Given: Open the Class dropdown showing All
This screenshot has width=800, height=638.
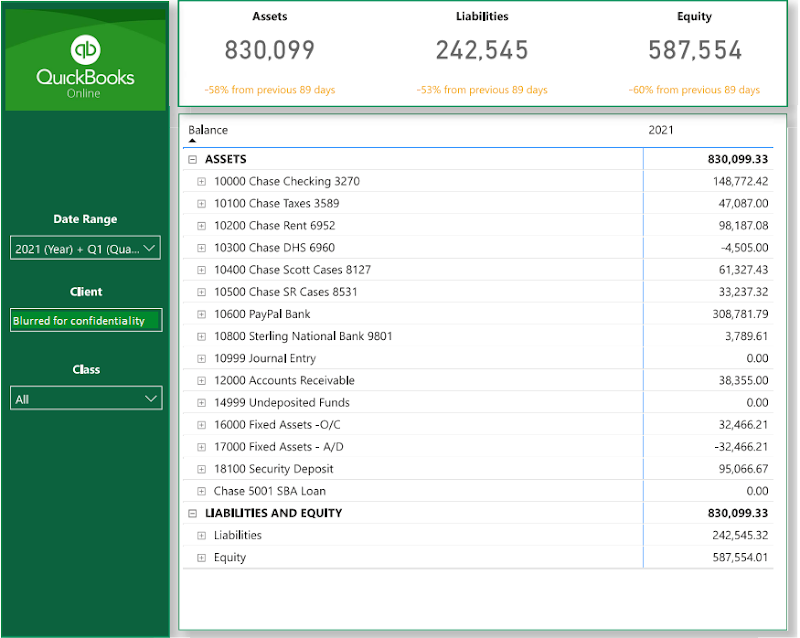Looking at the screenshot, I should (86, 398).
